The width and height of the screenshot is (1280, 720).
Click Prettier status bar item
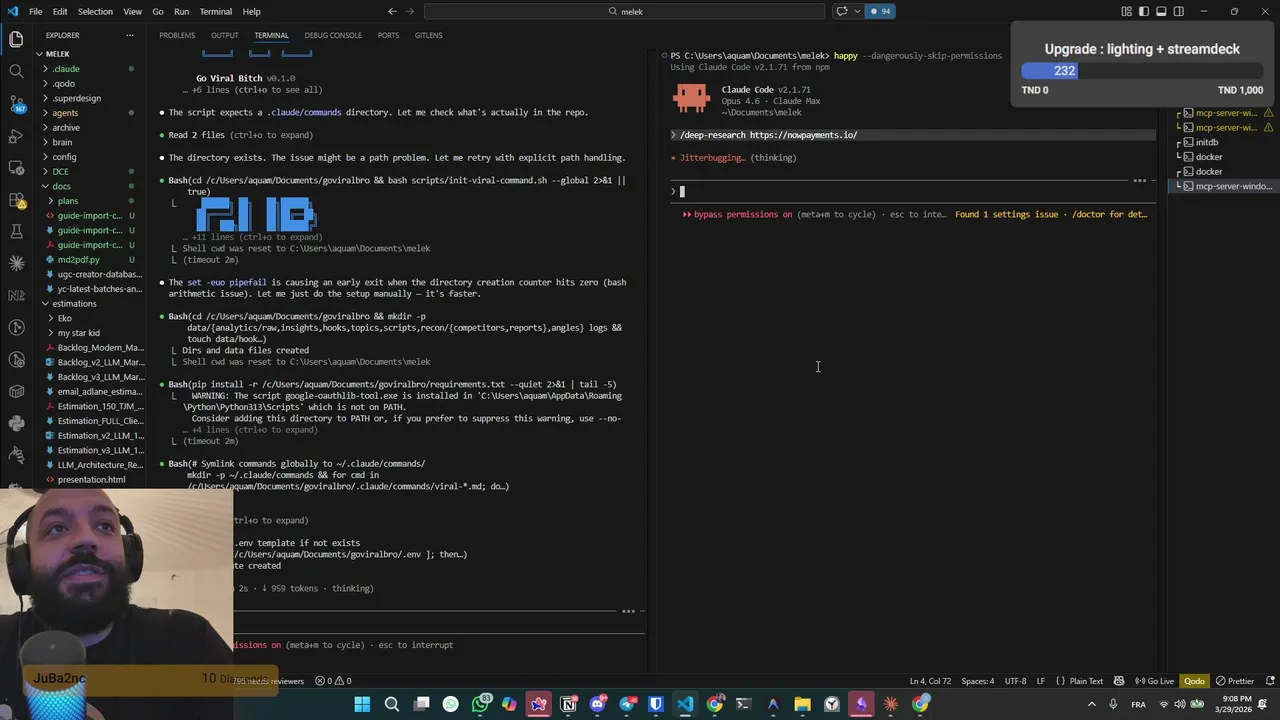(x=1234, y=681)
